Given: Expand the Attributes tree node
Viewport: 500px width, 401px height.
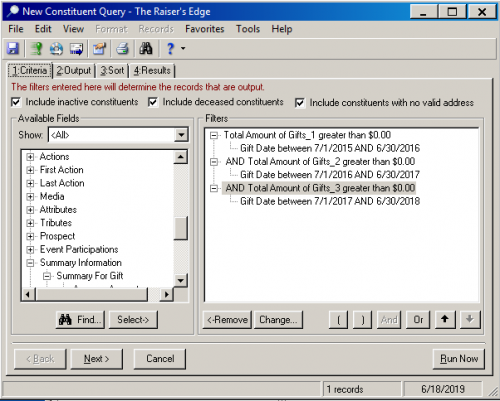Looking at the screenshot, I should point(30,210).
